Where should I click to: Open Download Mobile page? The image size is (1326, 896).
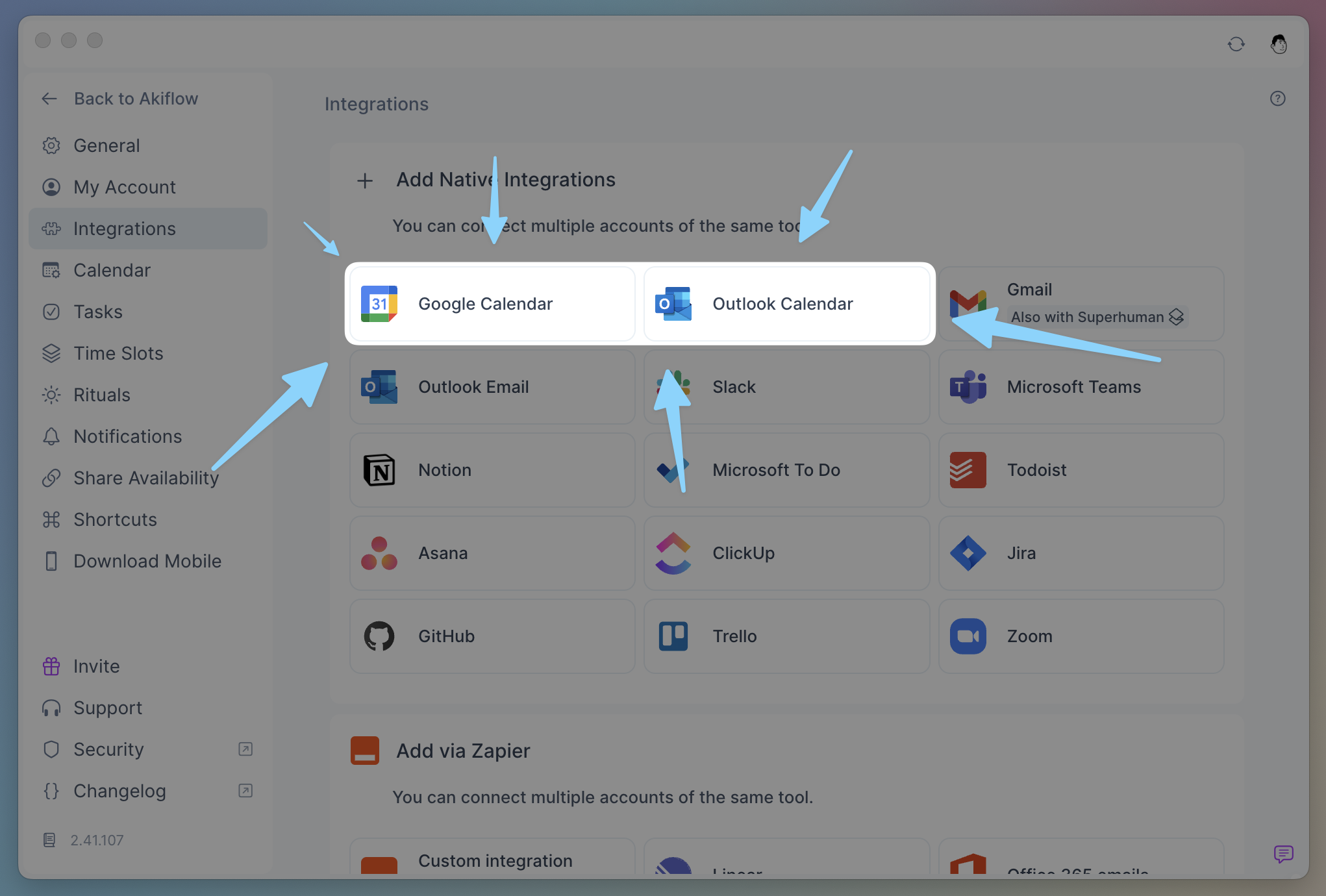pos(148,561)
